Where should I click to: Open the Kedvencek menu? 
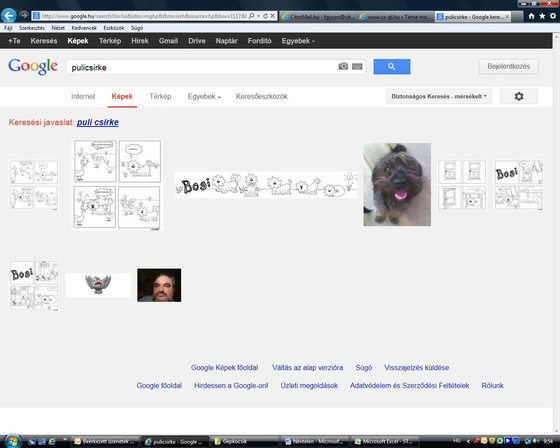click(x=84, y=28)
